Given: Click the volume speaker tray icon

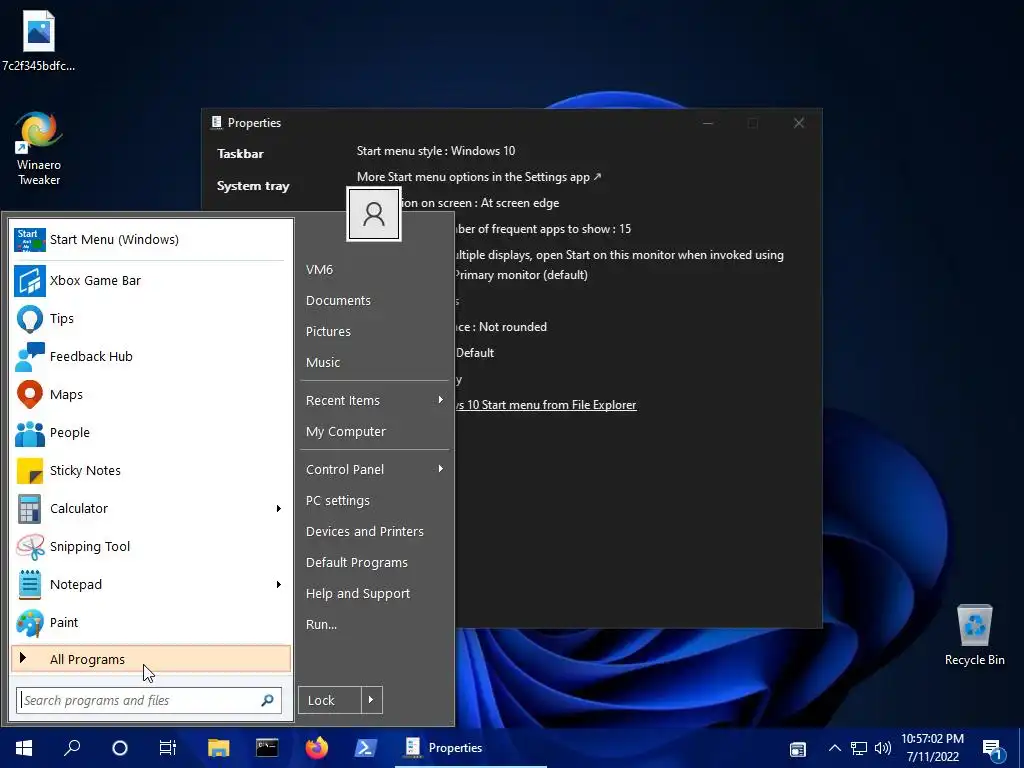Looking at the screenshot, I should [x=882, y=748].
